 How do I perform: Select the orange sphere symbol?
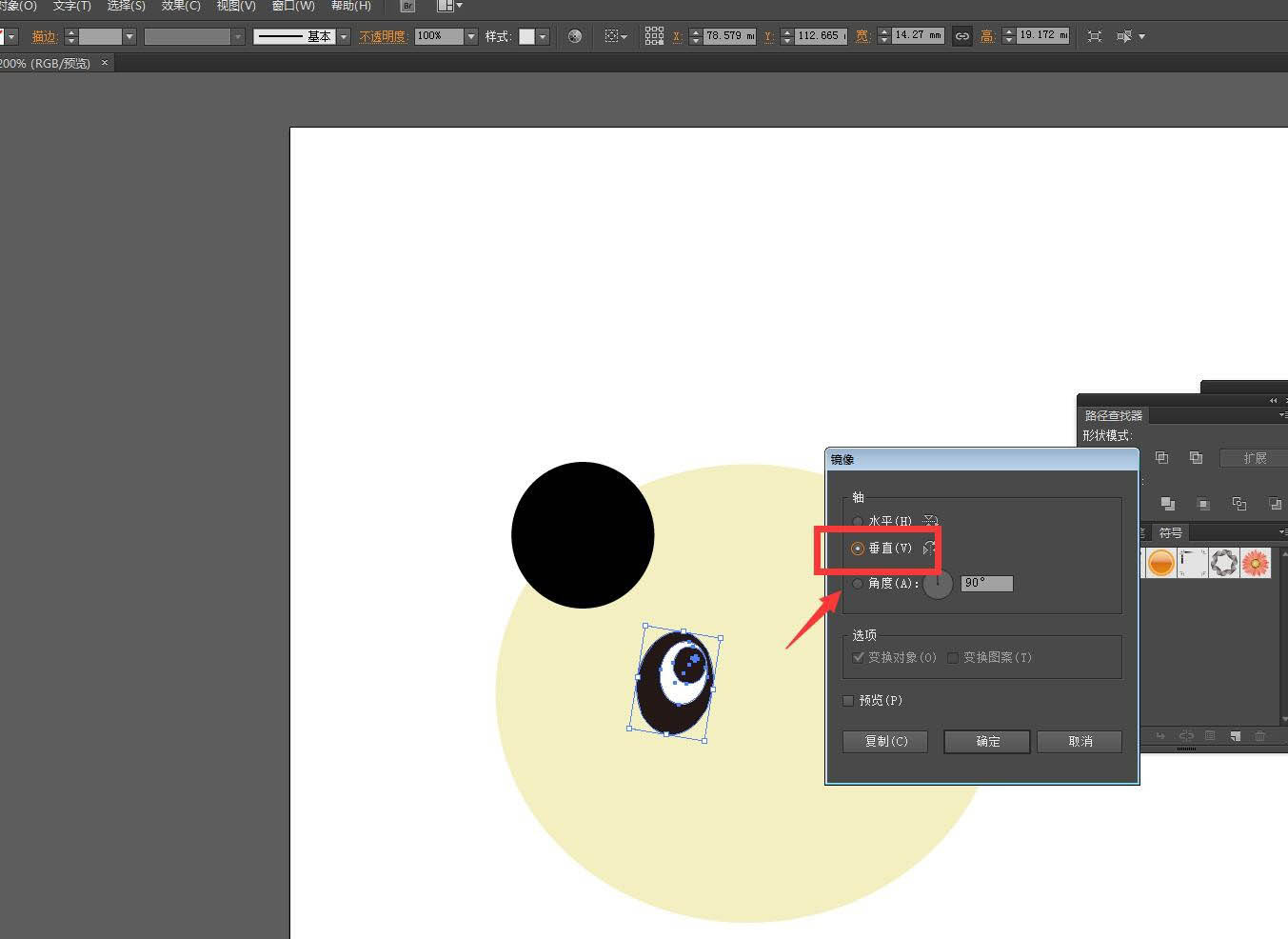(x=1160, y=562)
